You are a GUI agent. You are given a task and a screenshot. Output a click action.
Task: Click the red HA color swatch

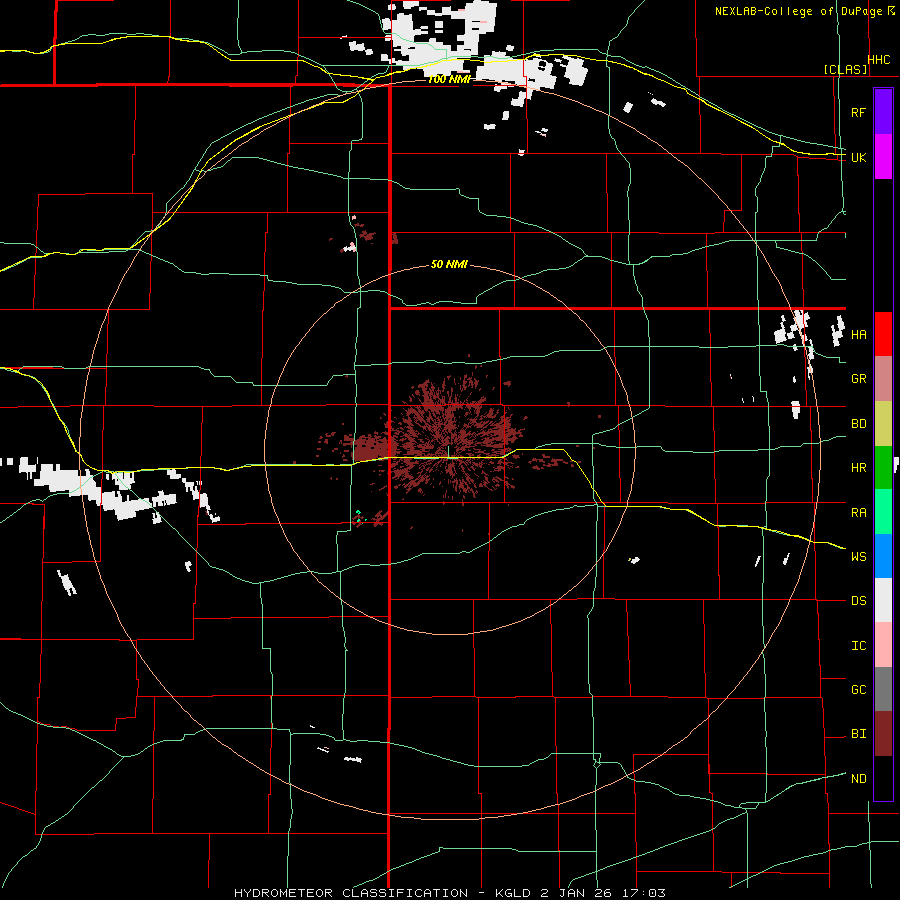[883, 334]
